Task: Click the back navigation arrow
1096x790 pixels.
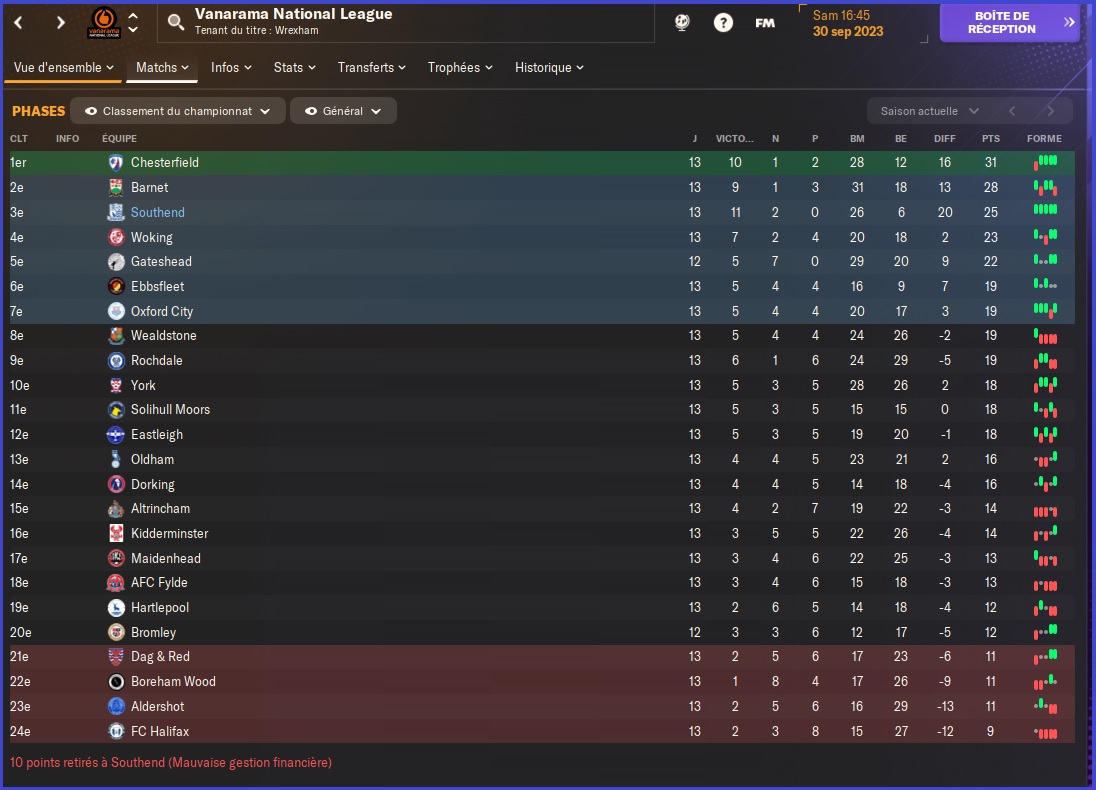Action: coord(19,23)
